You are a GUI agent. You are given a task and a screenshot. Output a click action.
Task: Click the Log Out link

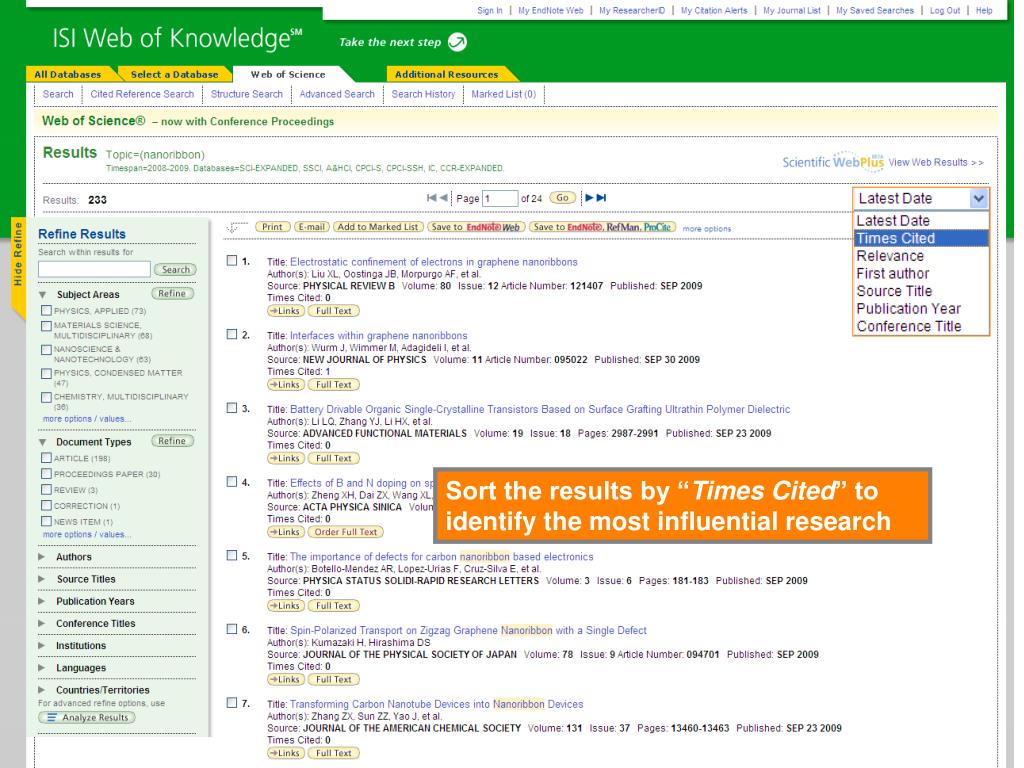pos(945,10)
